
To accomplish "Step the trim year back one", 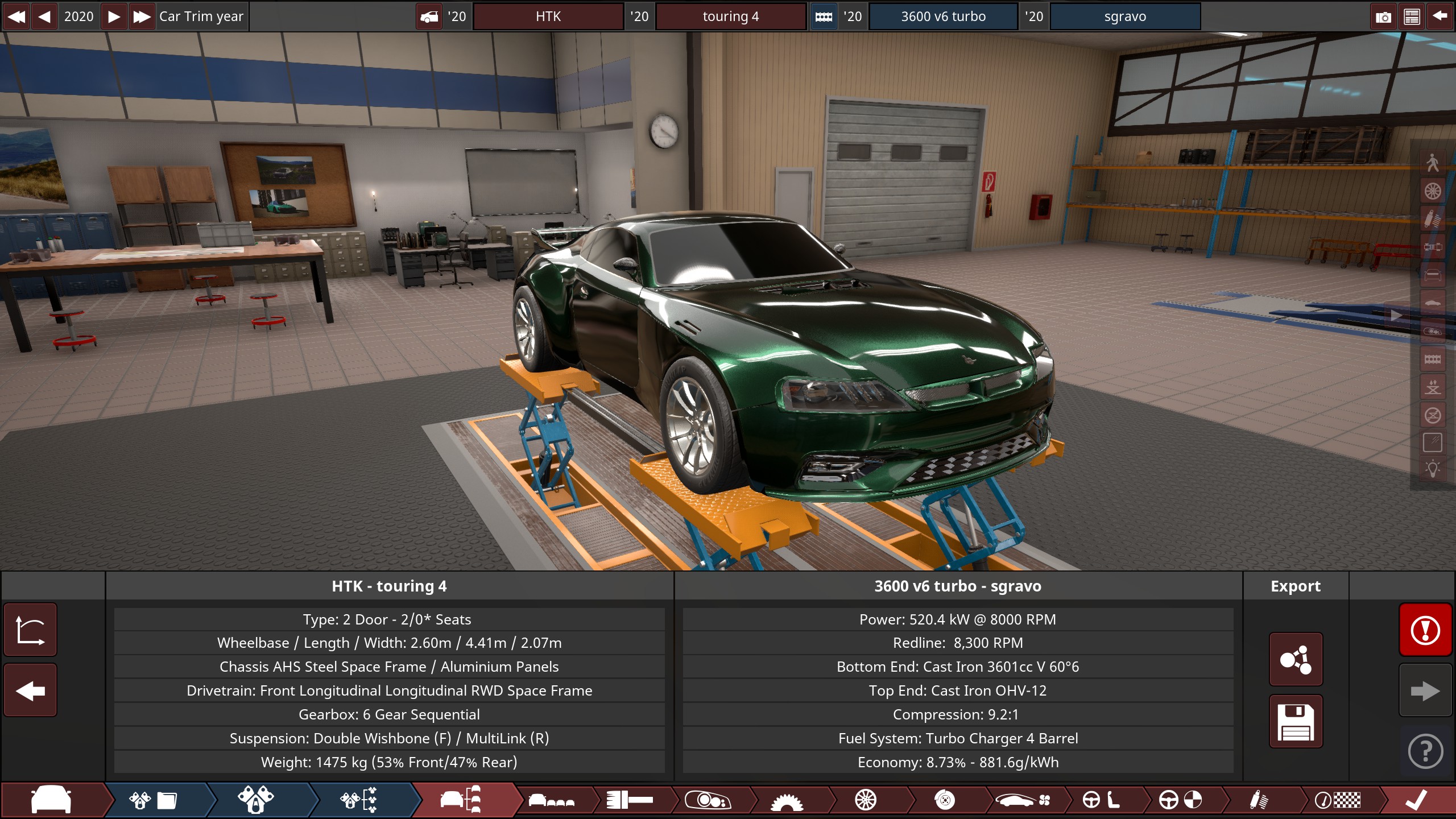I will (44, 16).
